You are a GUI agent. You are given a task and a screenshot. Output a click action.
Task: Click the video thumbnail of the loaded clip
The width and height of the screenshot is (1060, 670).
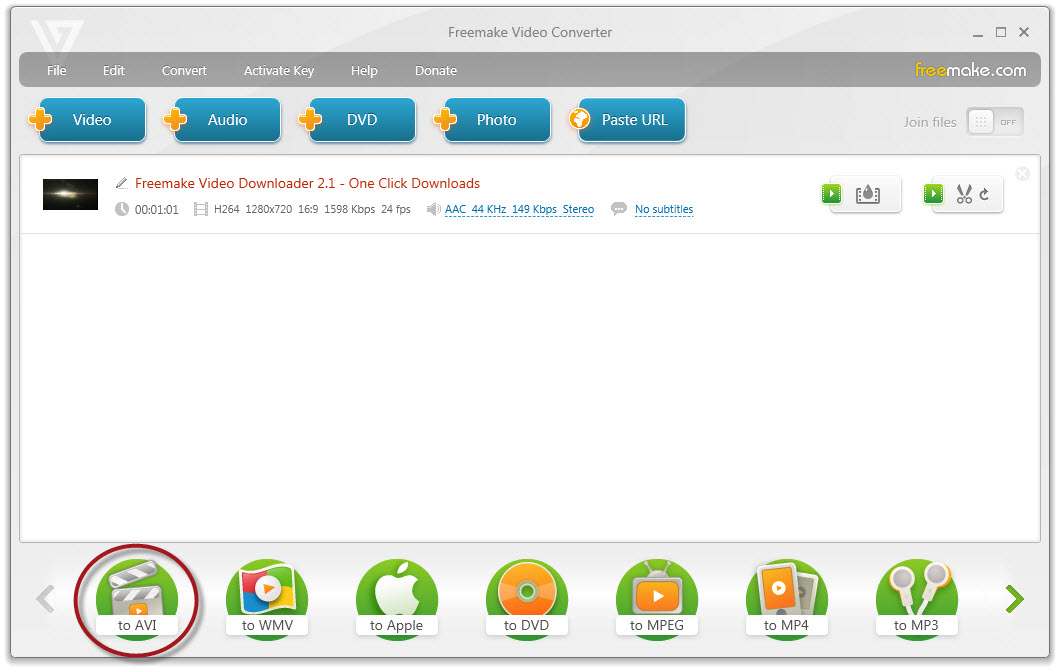point(70,194)
